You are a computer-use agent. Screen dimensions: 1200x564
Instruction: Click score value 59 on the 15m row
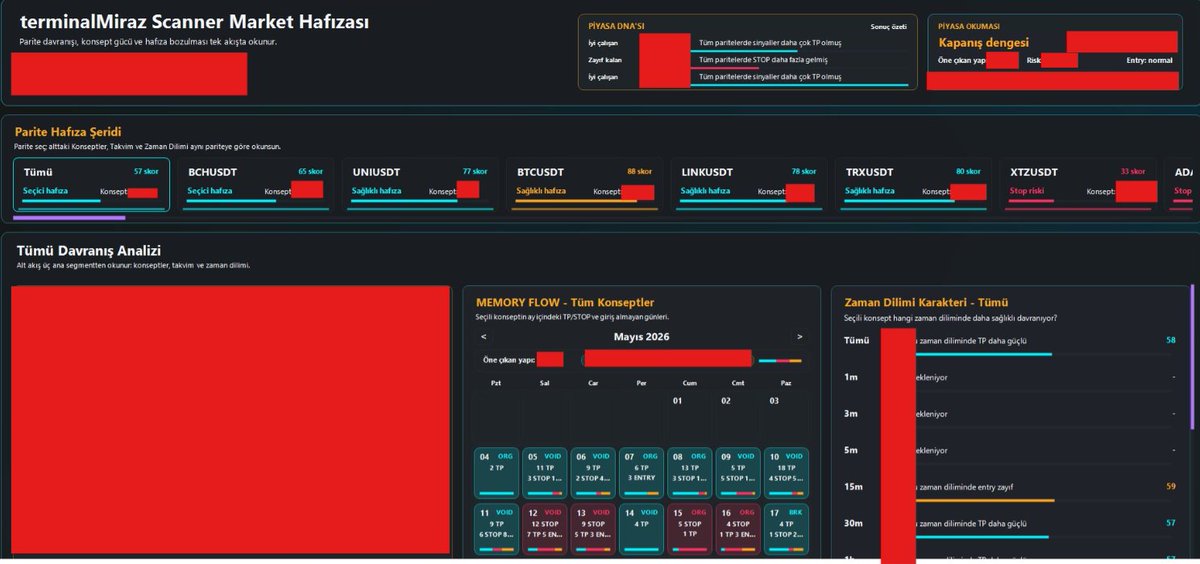[x=1170, y=487]
